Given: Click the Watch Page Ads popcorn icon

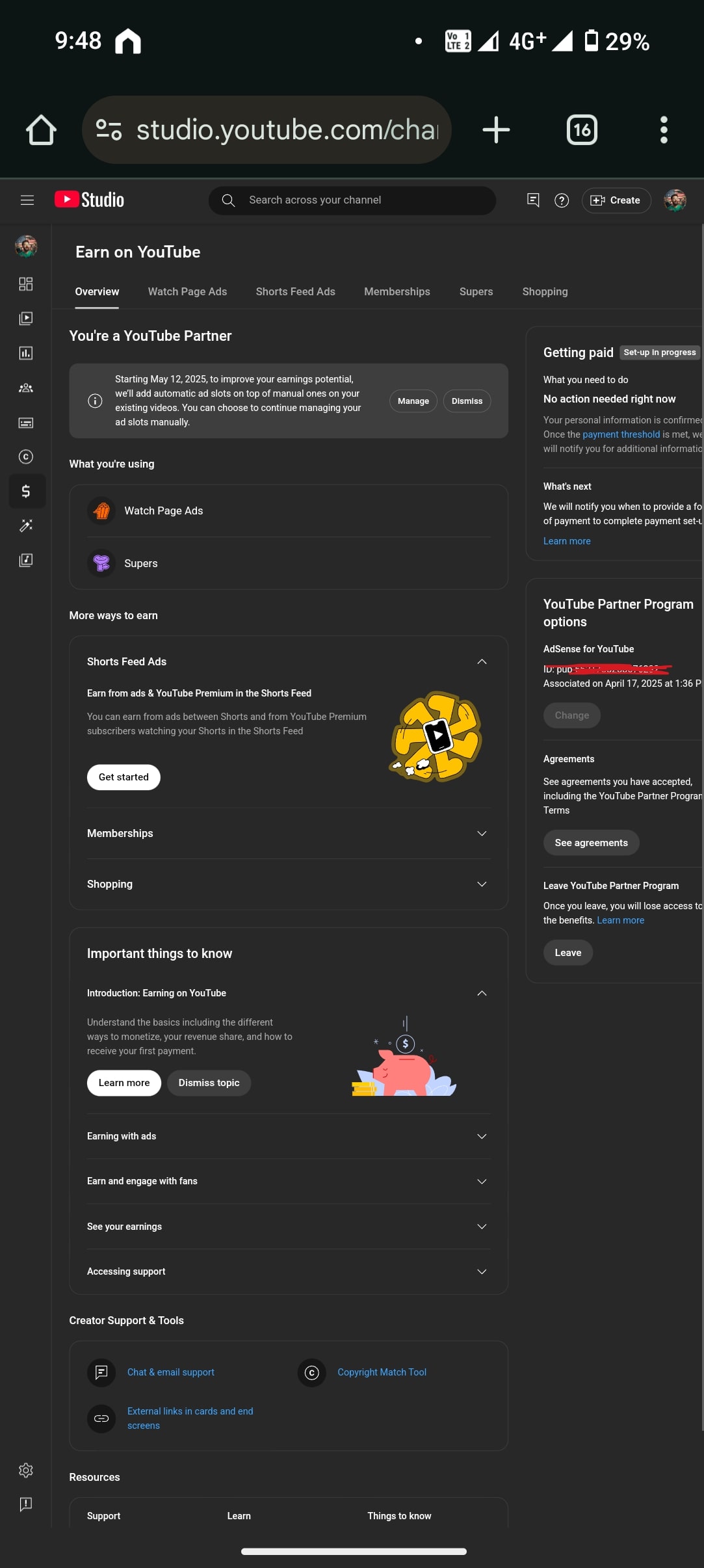Looking at the screenshot, I should [101, 511].
